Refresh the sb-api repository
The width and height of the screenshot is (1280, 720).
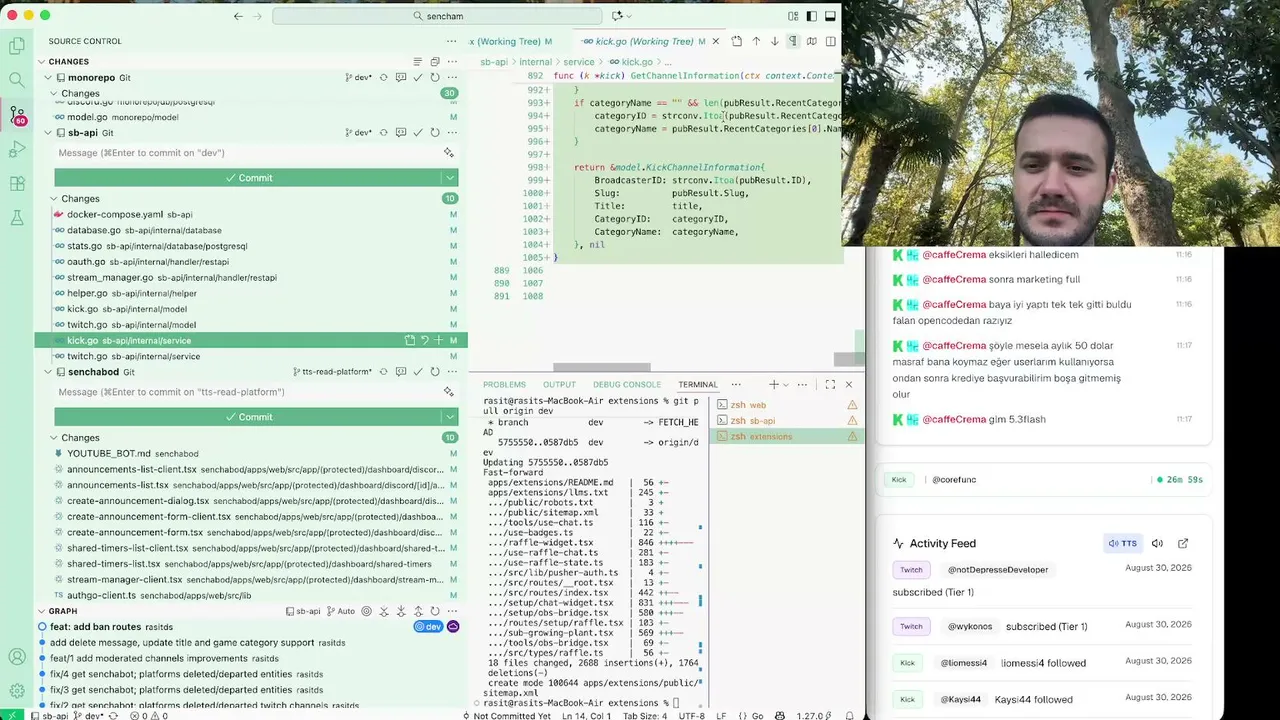(435, 132)
